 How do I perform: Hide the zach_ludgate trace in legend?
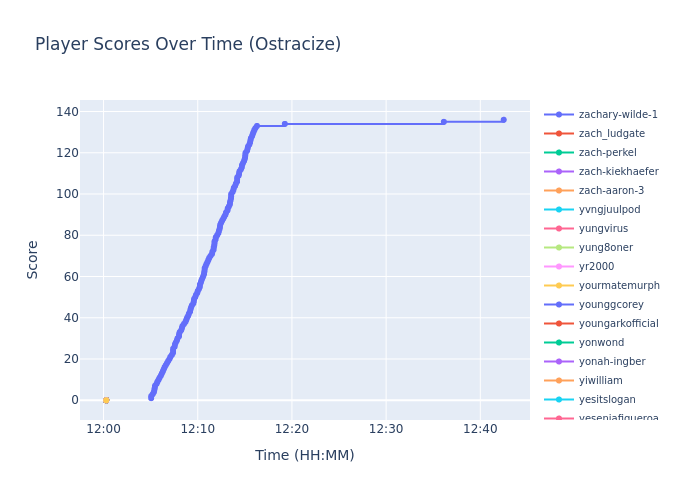[611, 134]
